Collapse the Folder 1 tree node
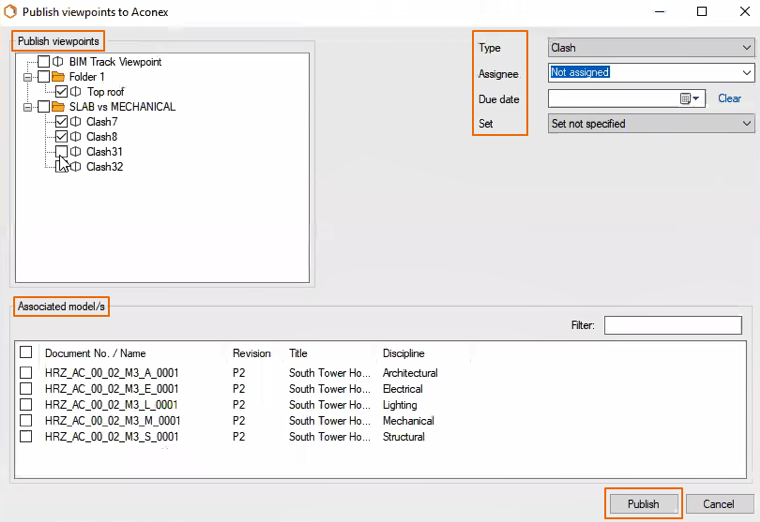Screen dimensions: 760x522 pyautogui.click(x=28, y=77)
